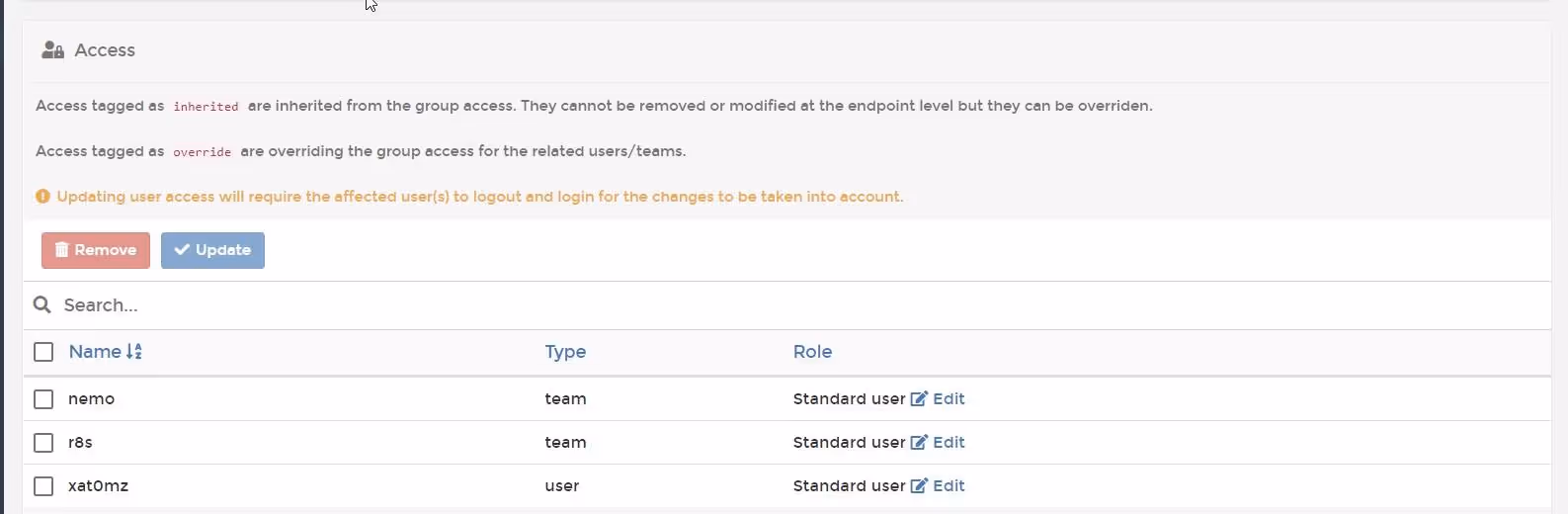This screenshot has width=1568, height=514.
Task: Click the 'user' type cell for xat0mz
Action: [562, 486]
